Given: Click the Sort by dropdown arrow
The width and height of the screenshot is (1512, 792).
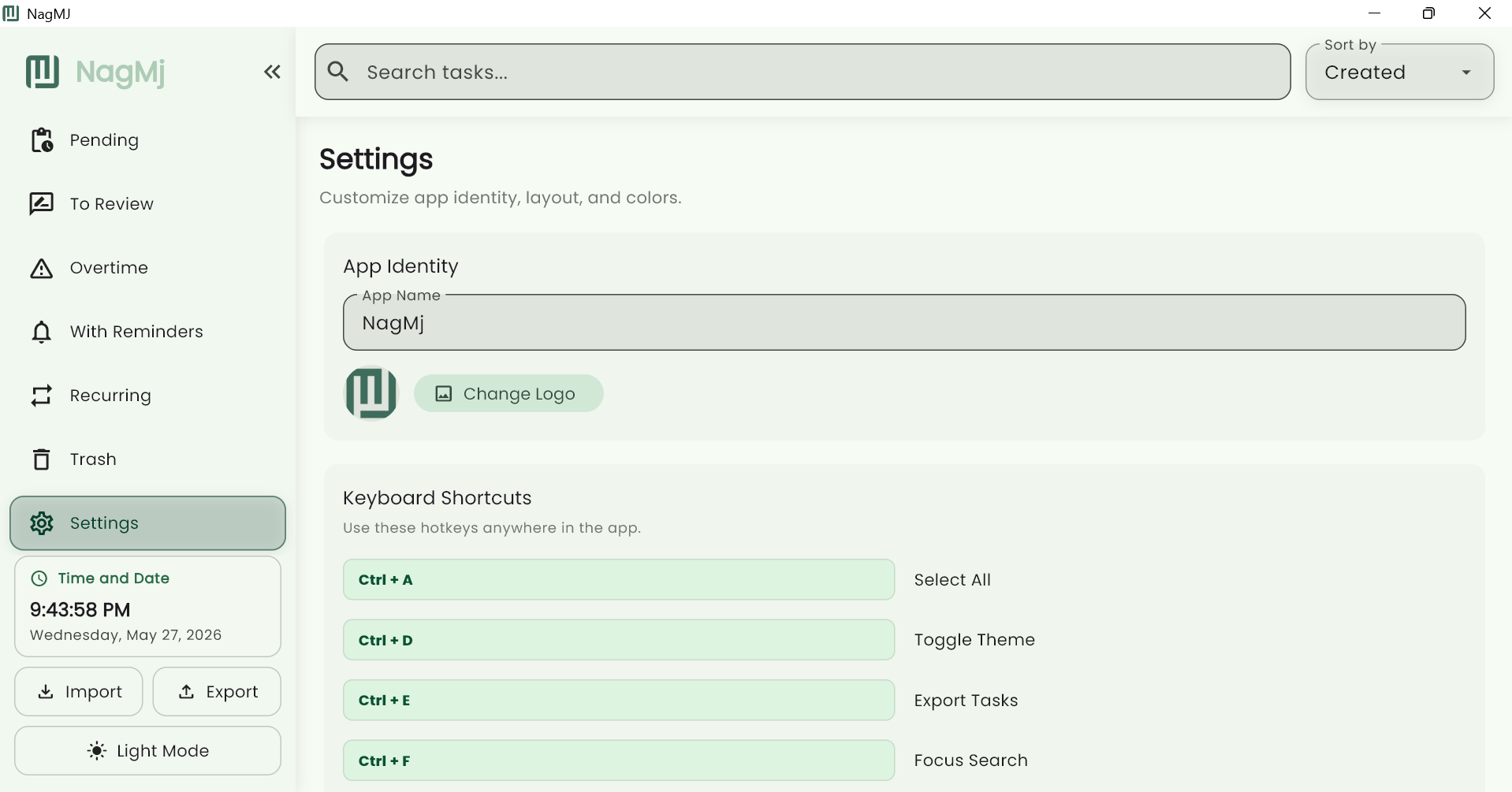Looking at the screenshot, I should click(x=1466, y=73).
